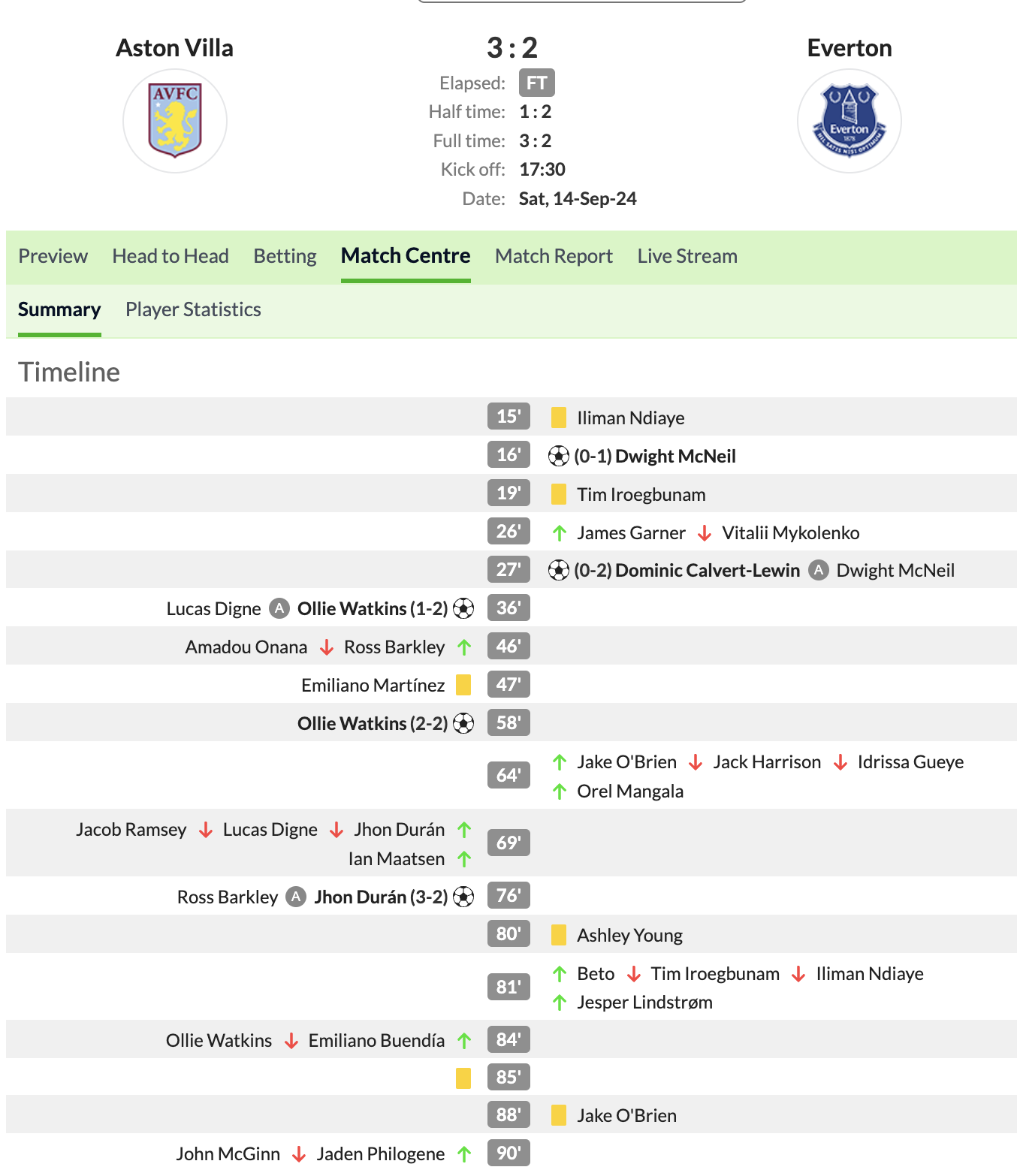Screen dimensions: 1017x1176
Task: Switch to the Head to Head tab
Action: (x=171, y=256)
